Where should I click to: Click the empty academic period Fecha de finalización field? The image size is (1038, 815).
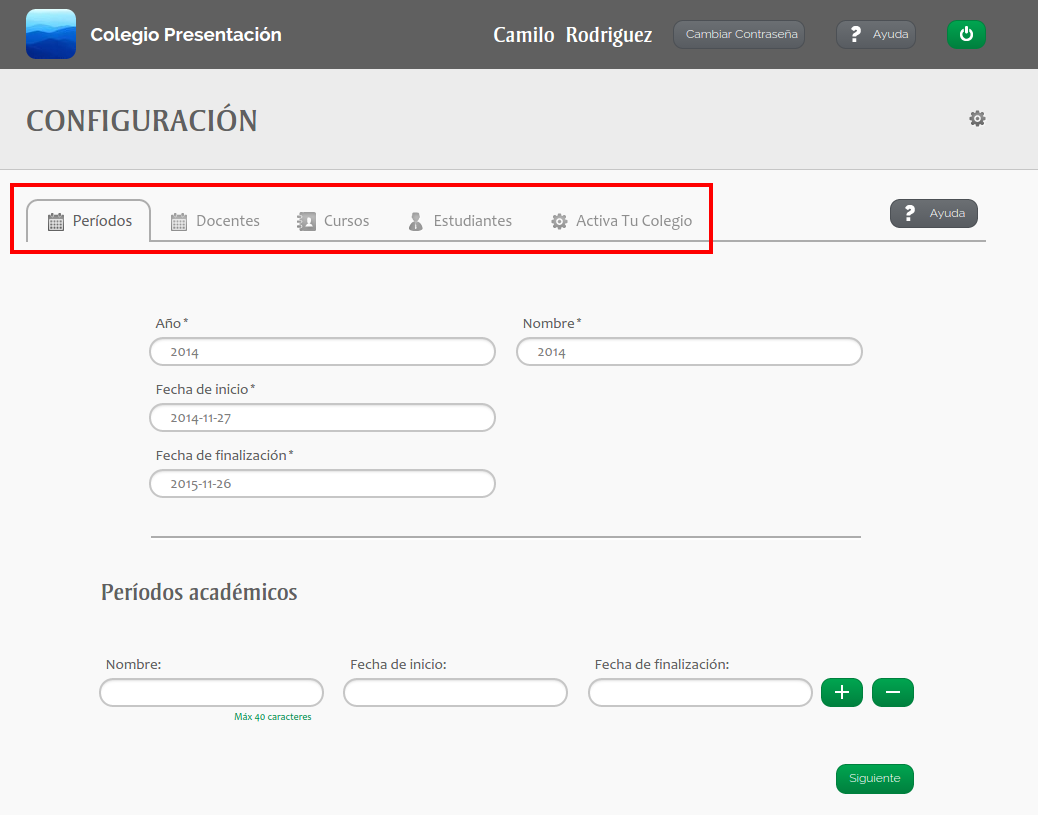pyautogui.click(x=700, y=692)
